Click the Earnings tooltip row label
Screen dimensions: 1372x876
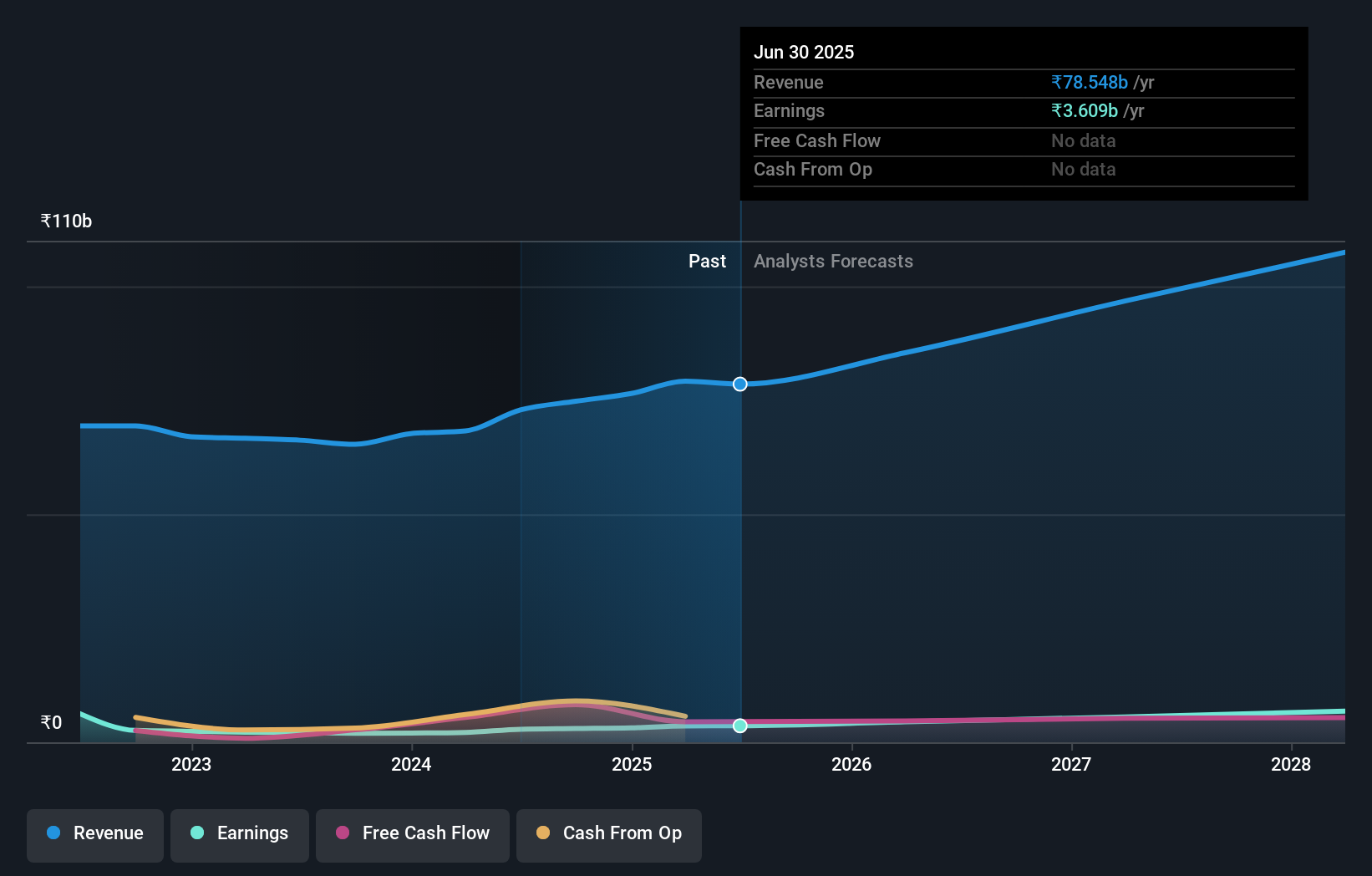(789, 111)
